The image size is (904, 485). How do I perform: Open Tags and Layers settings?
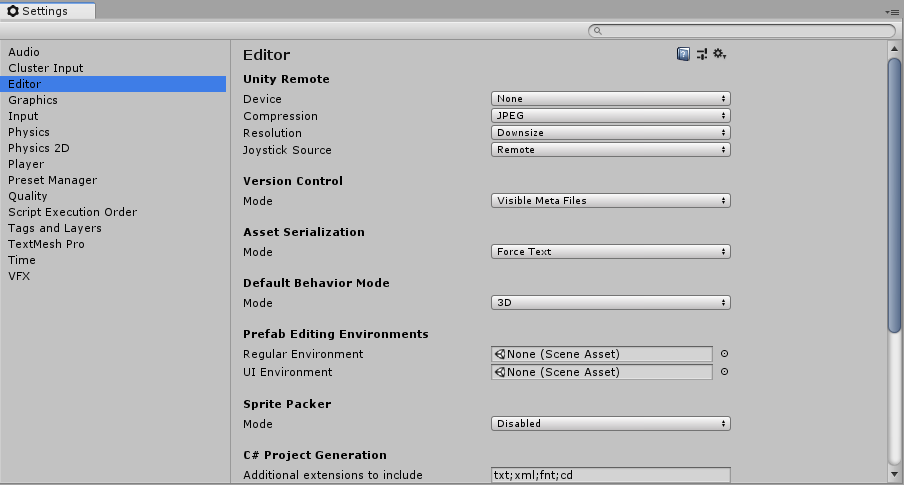113,228
